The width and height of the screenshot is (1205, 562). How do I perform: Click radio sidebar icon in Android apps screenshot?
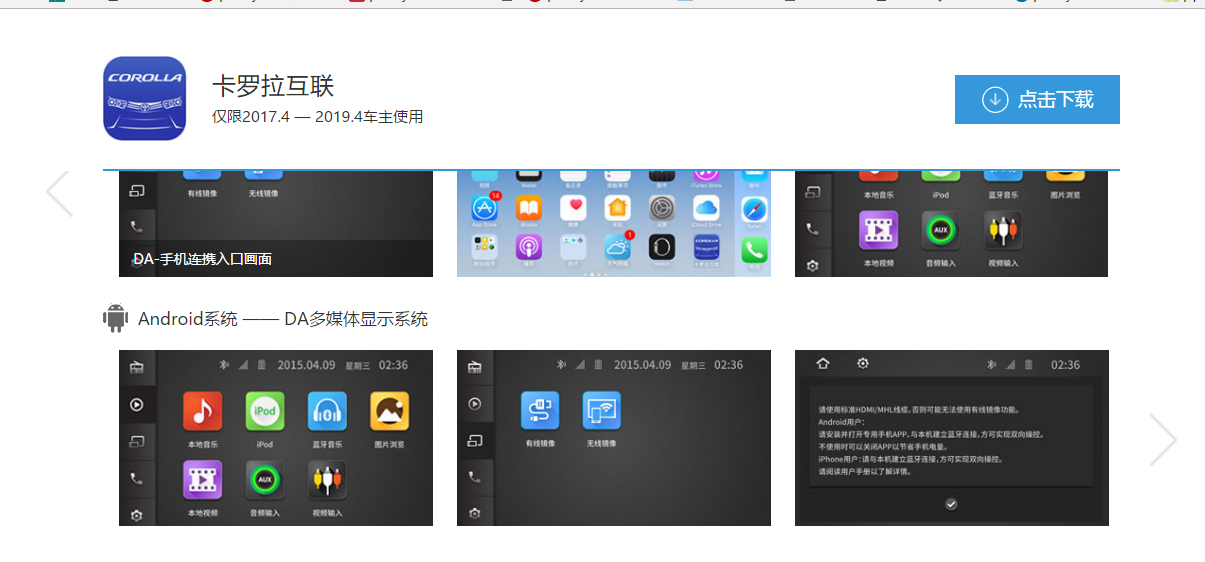click(x=137, y=366)
